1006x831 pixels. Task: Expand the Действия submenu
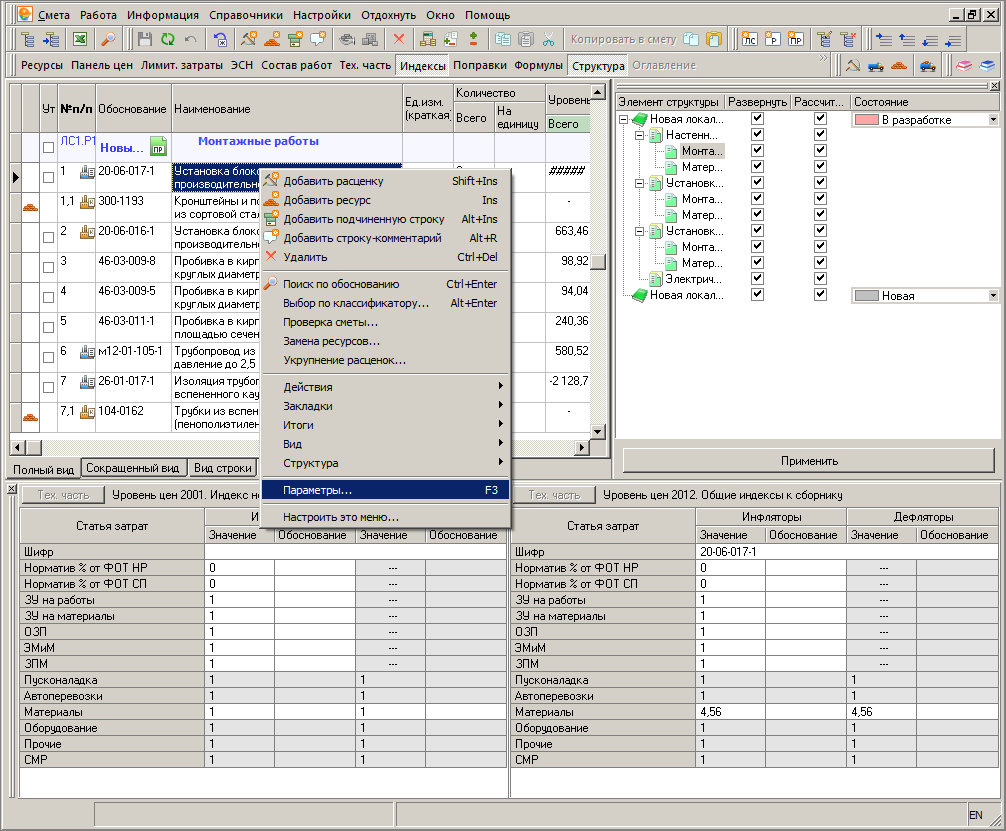pyautogui.click(x=385, y=387)
